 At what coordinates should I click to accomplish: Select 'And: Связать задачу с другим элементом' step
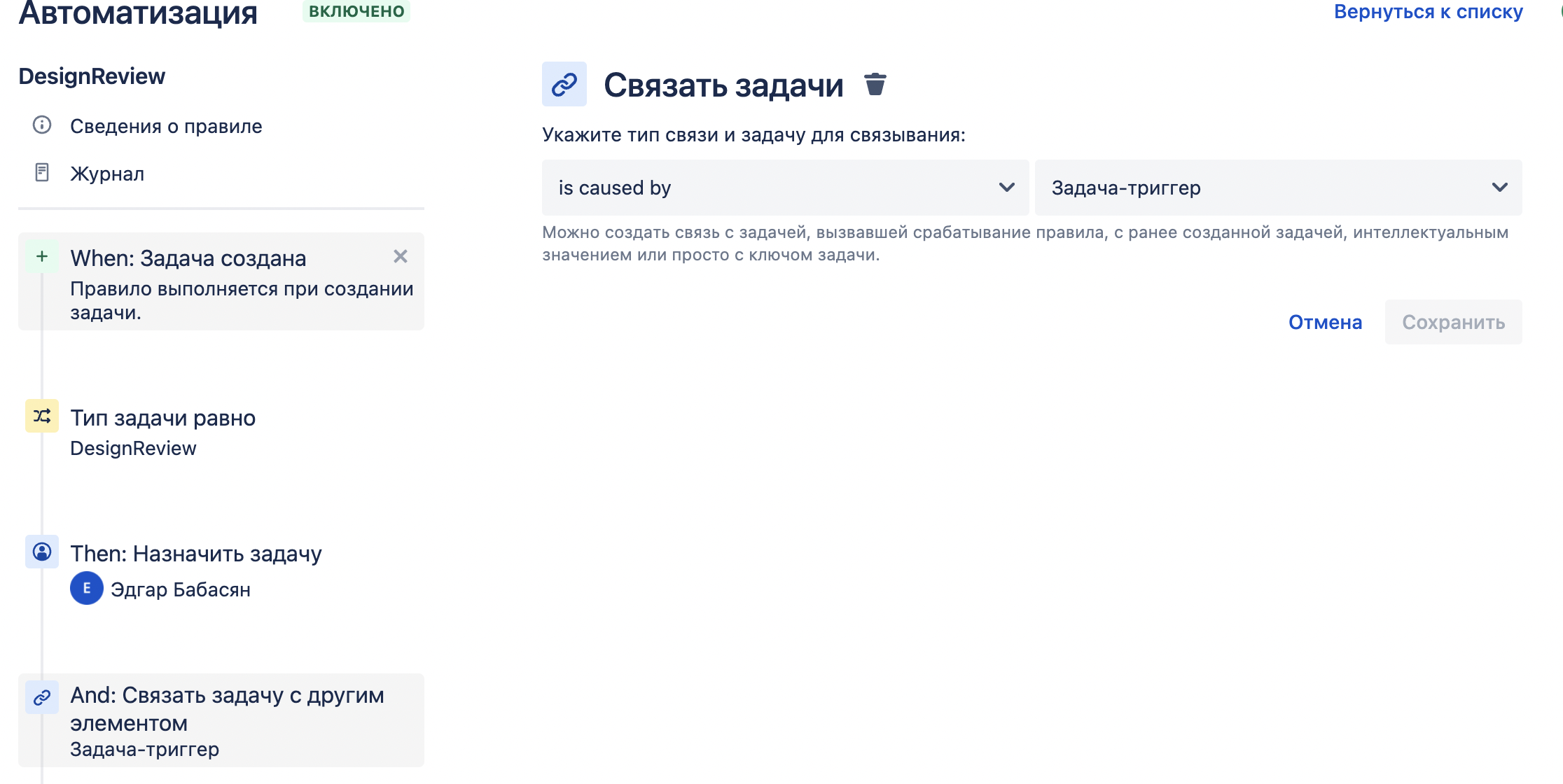(221, 720)
